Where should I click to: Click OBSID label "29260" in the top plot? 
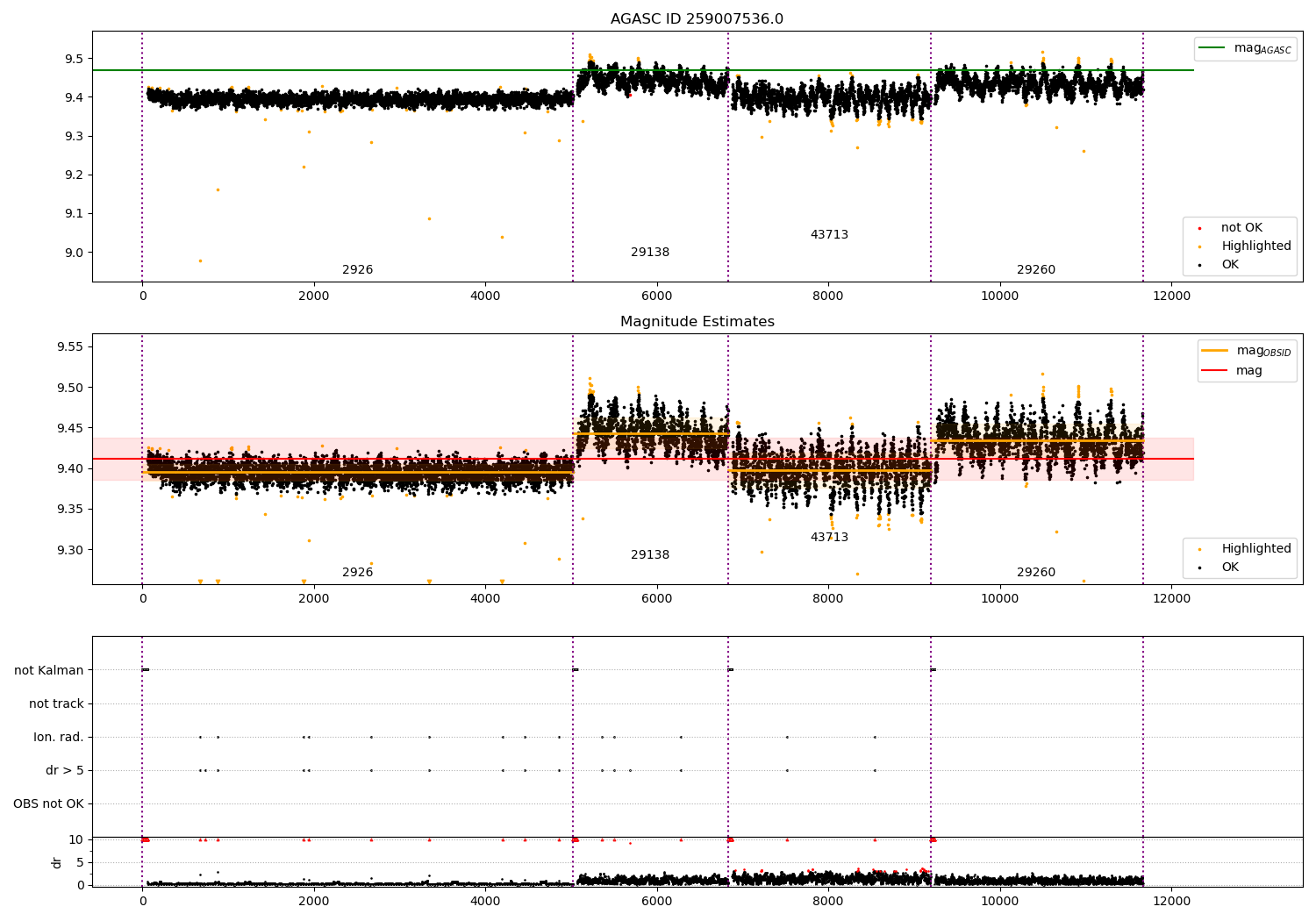coord(1036,270)
